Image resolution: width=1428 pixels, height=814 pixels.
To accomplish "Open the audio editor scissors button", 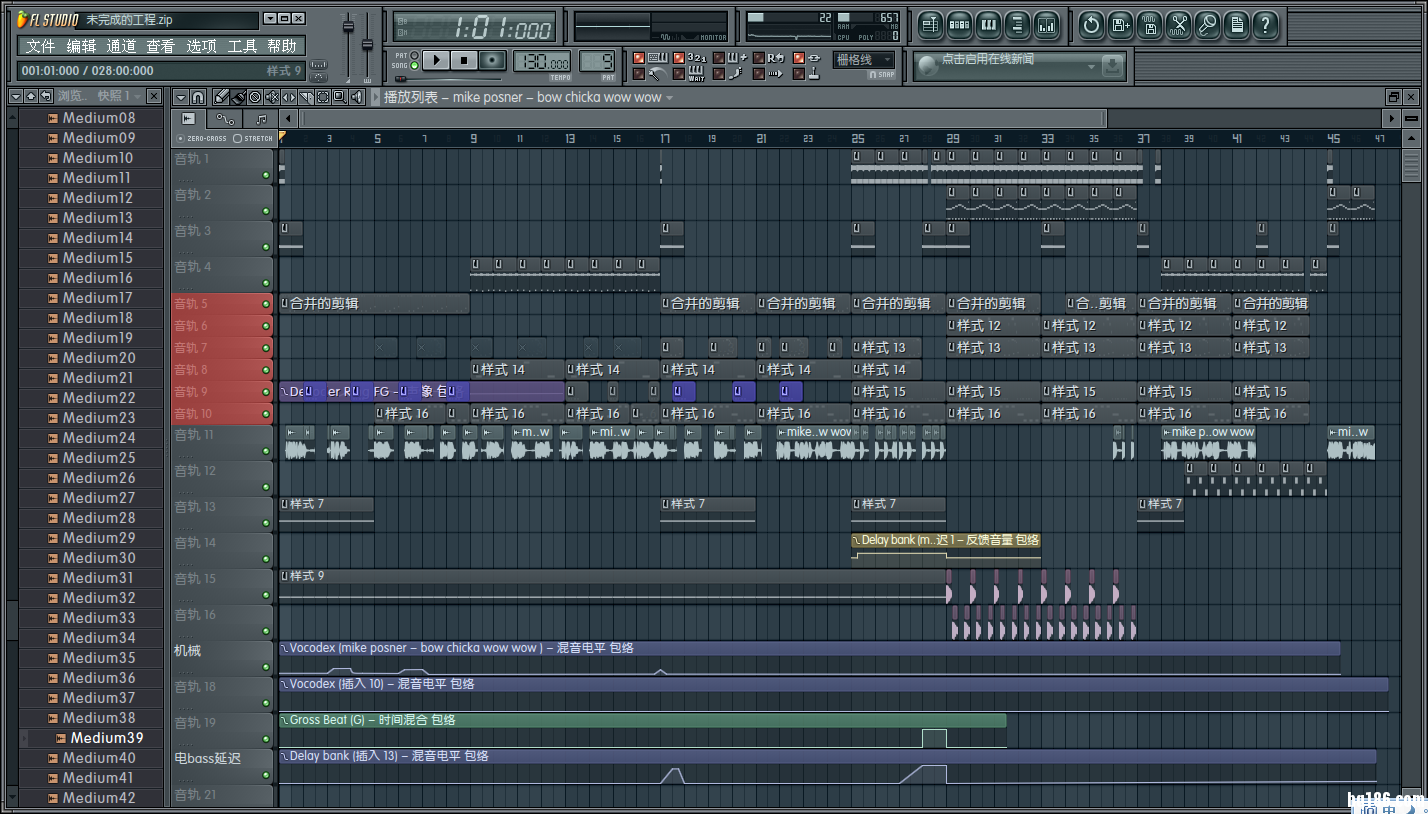I will [x=1179, y=25].
